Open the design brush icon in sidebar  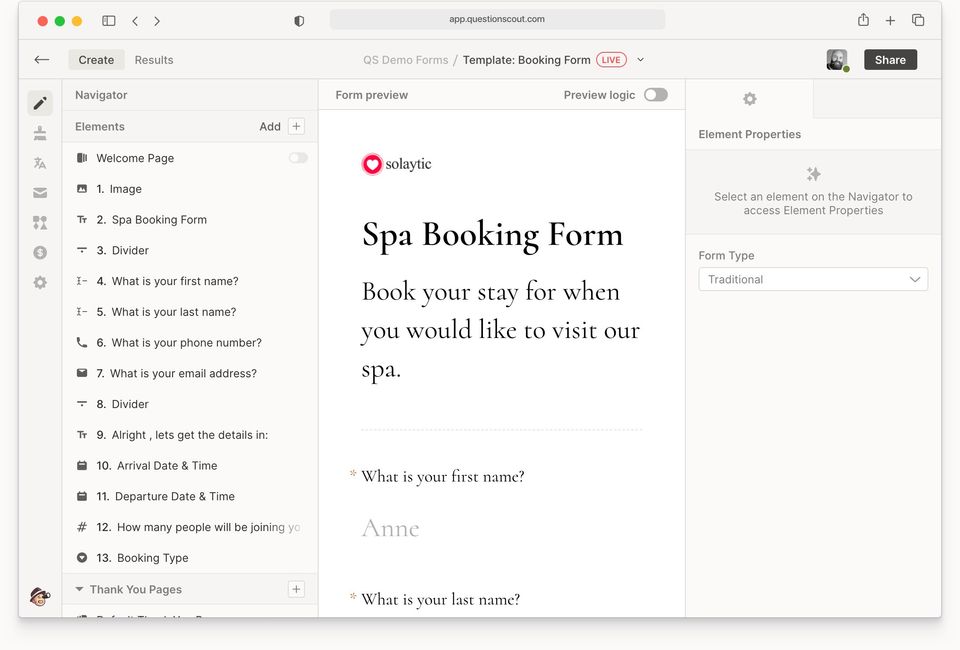pyautogui.click(x=40, y=133)
